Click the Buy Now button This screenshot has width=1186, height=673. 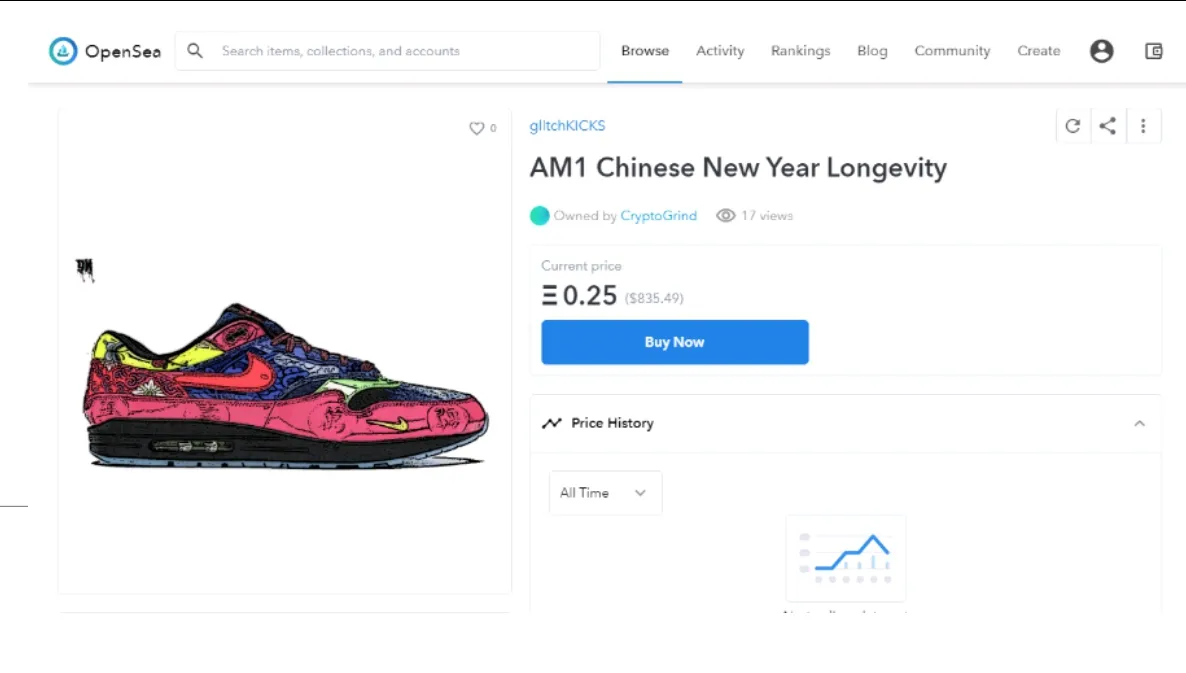675,342
